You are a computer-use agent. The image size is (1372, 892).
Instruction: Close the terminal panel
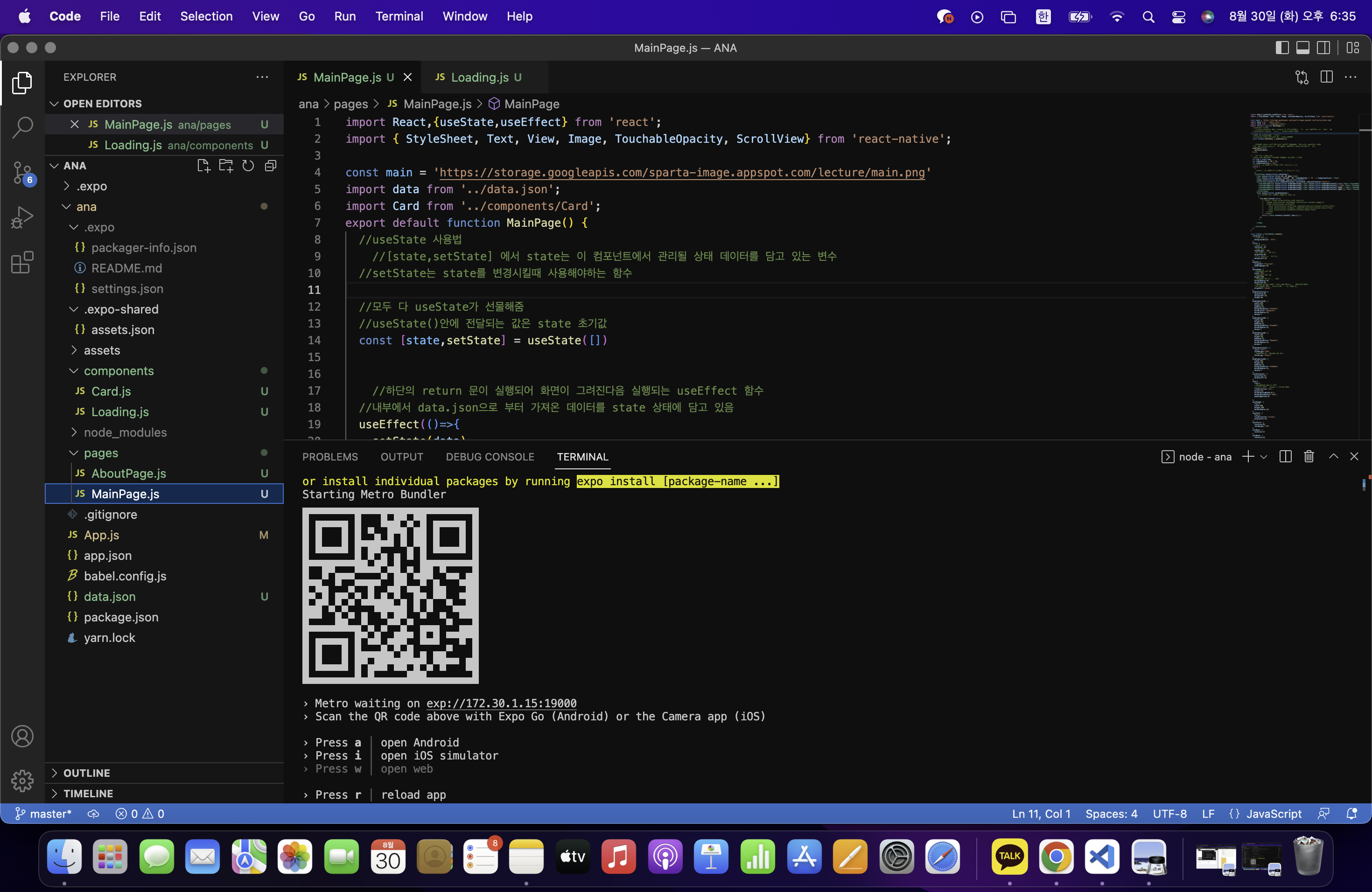pos(1354,456)
